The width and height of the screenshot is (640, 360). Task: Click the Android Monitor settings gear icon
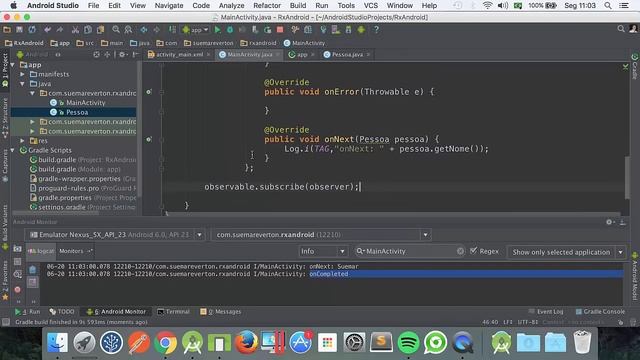609,222
